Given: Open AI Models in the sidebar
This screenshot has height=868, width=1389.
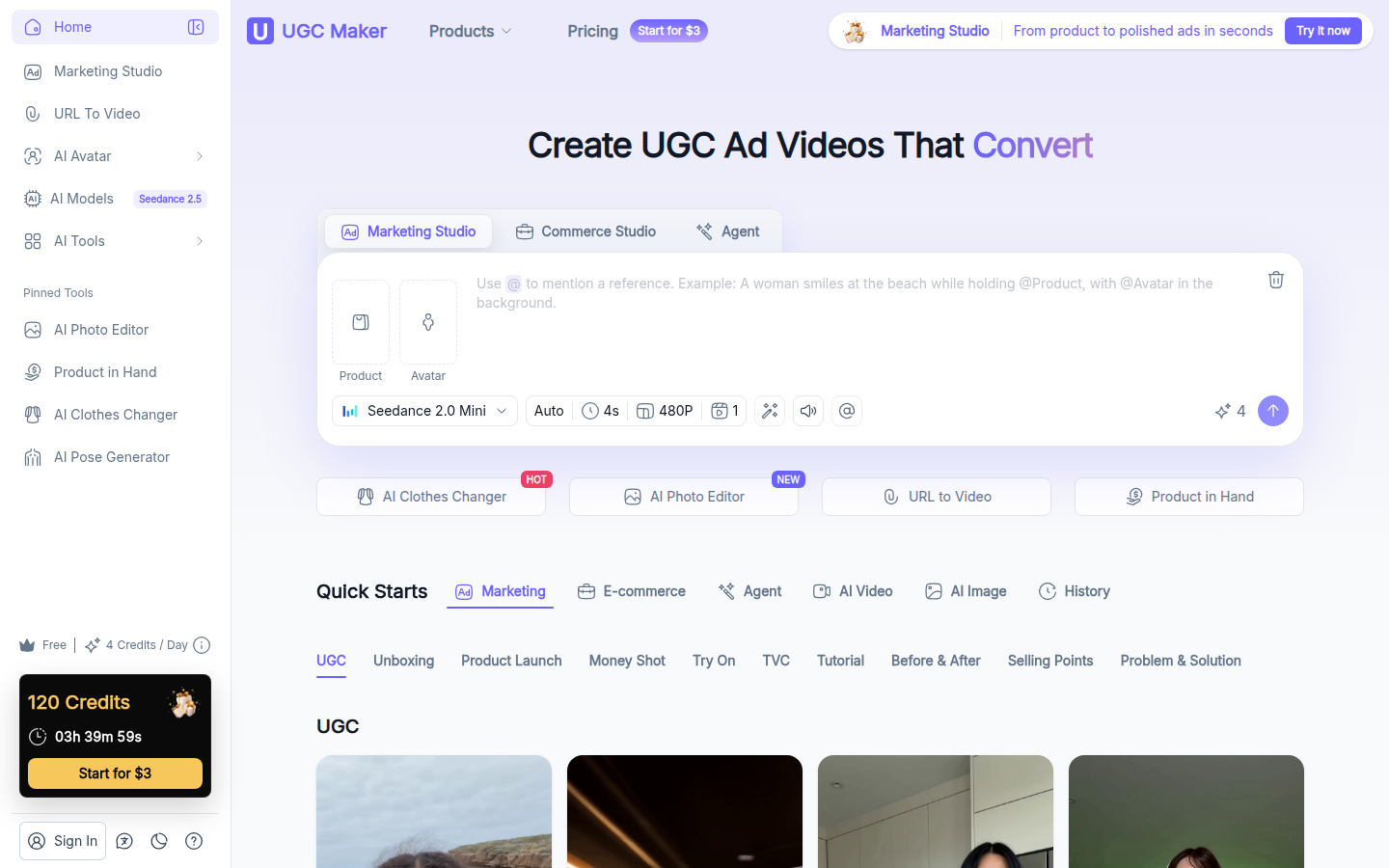Looking at the screenshot, I should point(115,199).
